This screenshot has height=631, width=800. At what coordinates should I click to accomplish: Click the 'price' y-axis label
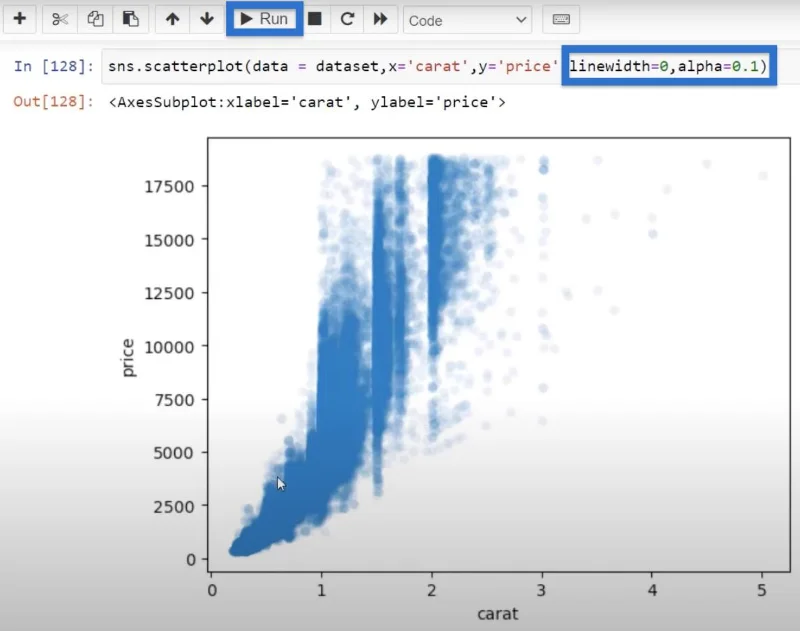tap(128, 358)
